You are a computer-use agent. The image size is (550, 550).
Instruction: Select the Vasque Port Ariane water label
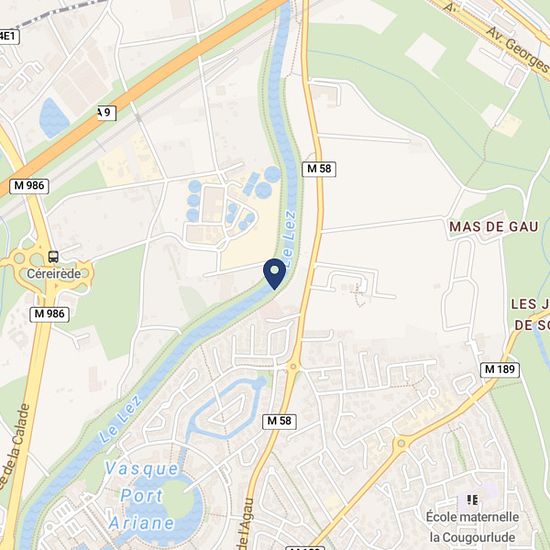[141, 496]
